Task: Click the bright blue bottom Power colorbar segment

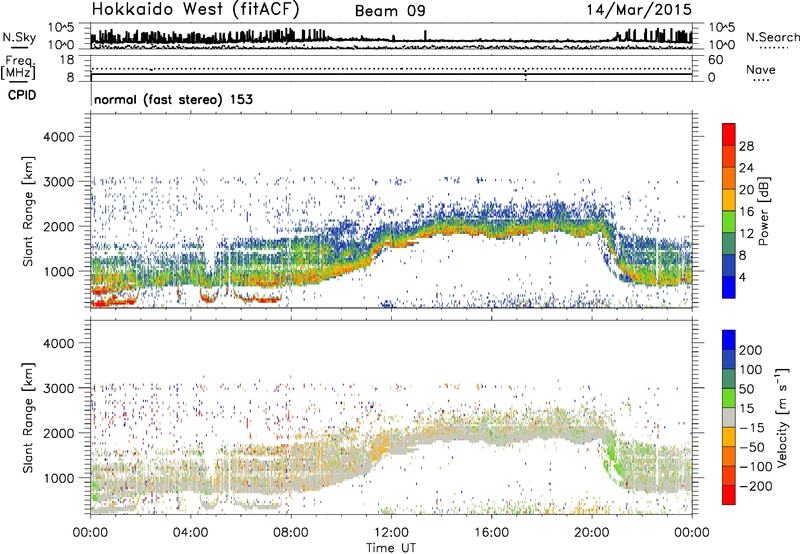Action: [729, 287]
